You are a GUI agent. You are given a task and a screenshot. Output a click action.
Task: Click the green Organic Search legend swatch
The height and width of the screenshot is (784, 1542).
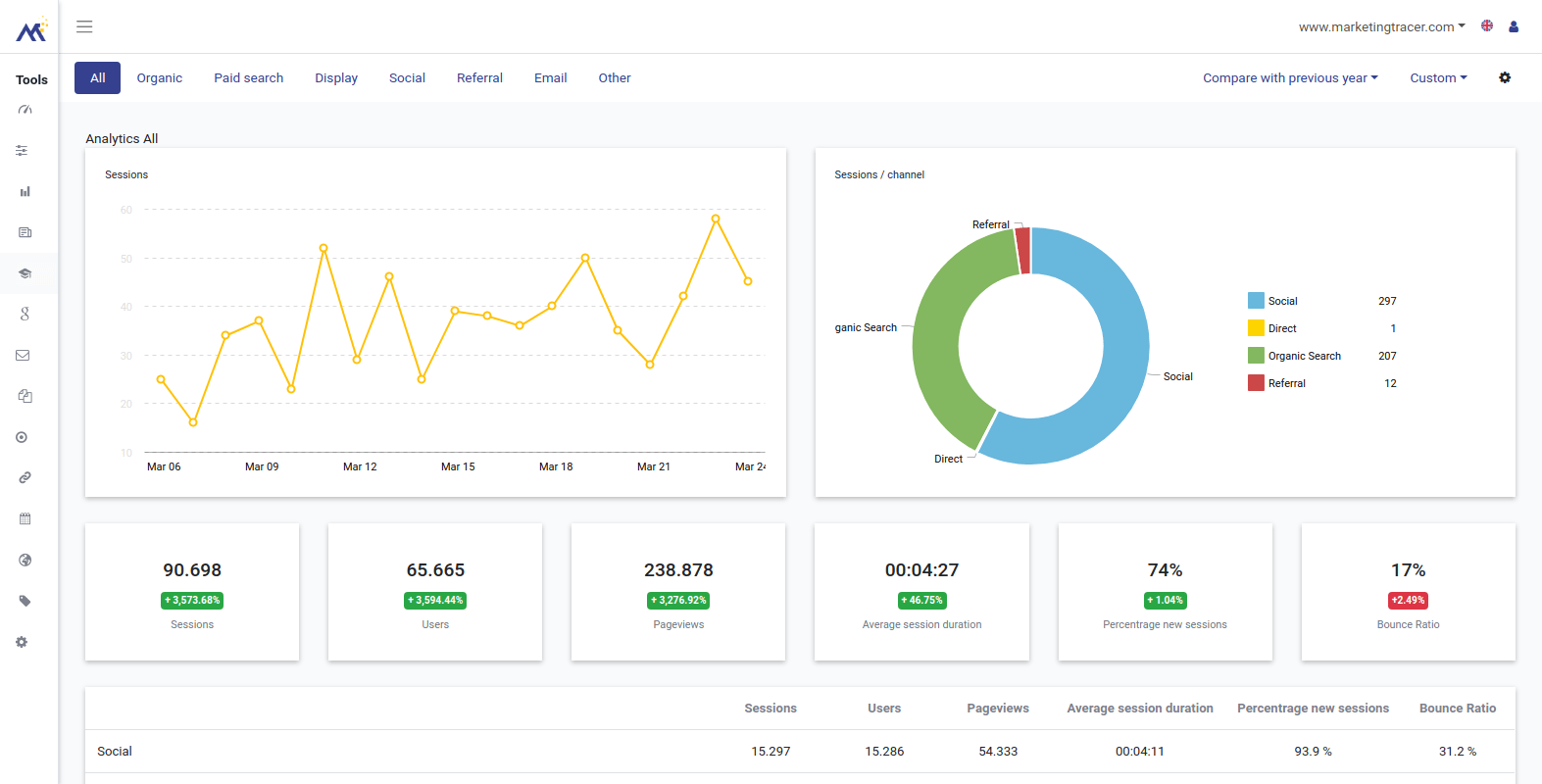1256,356
